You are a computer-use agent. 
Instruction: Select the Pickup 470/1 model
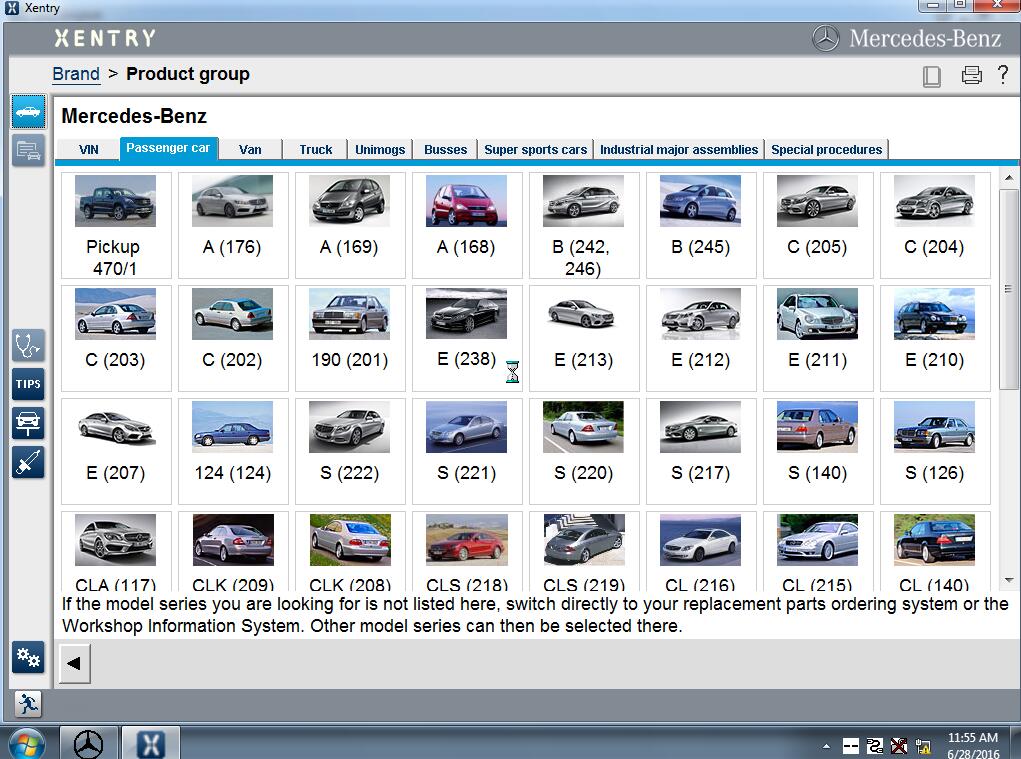[116, 225]
